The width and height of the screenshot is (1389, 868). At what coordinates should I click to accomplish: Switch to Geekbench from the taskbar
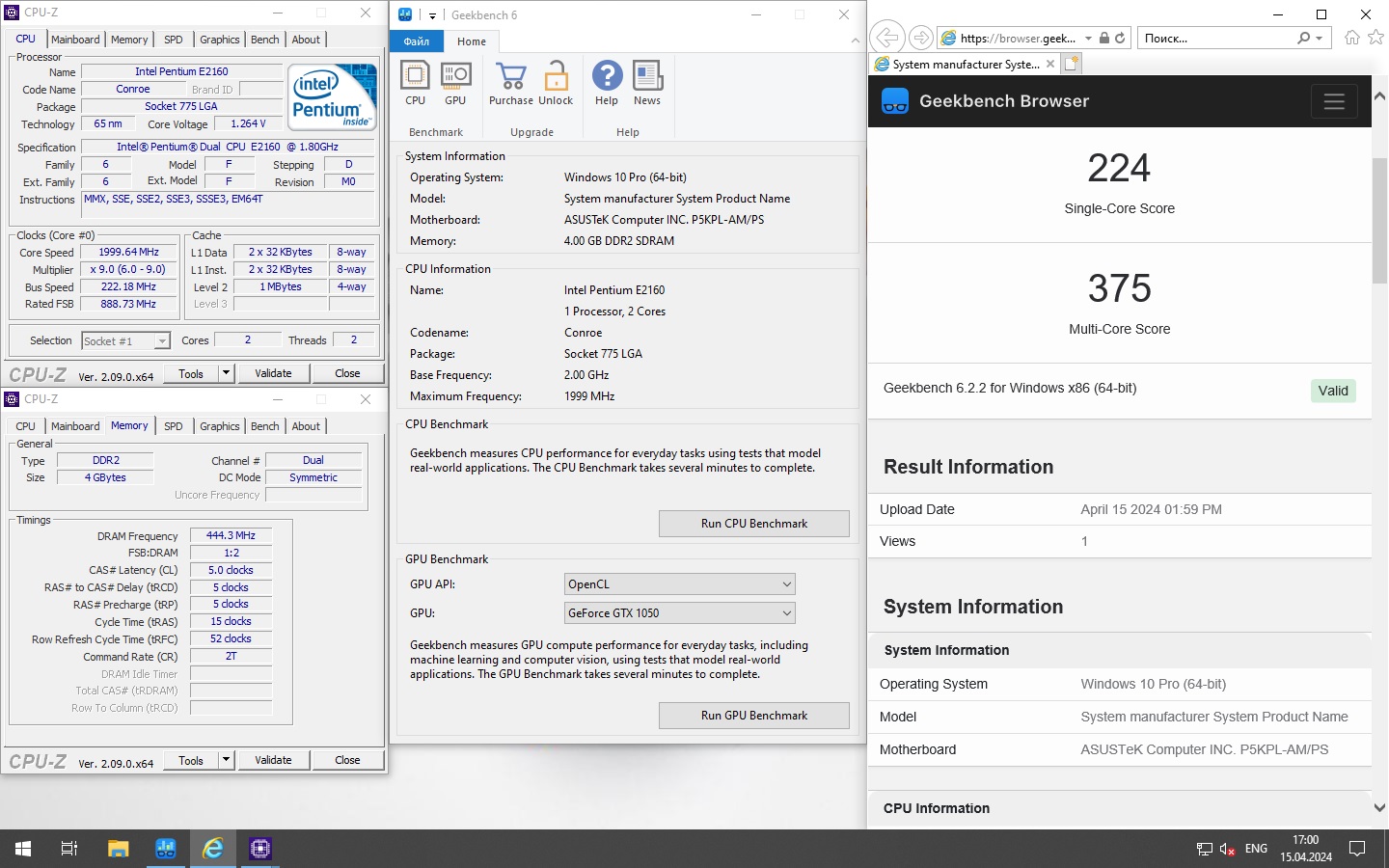pos(166,849)
